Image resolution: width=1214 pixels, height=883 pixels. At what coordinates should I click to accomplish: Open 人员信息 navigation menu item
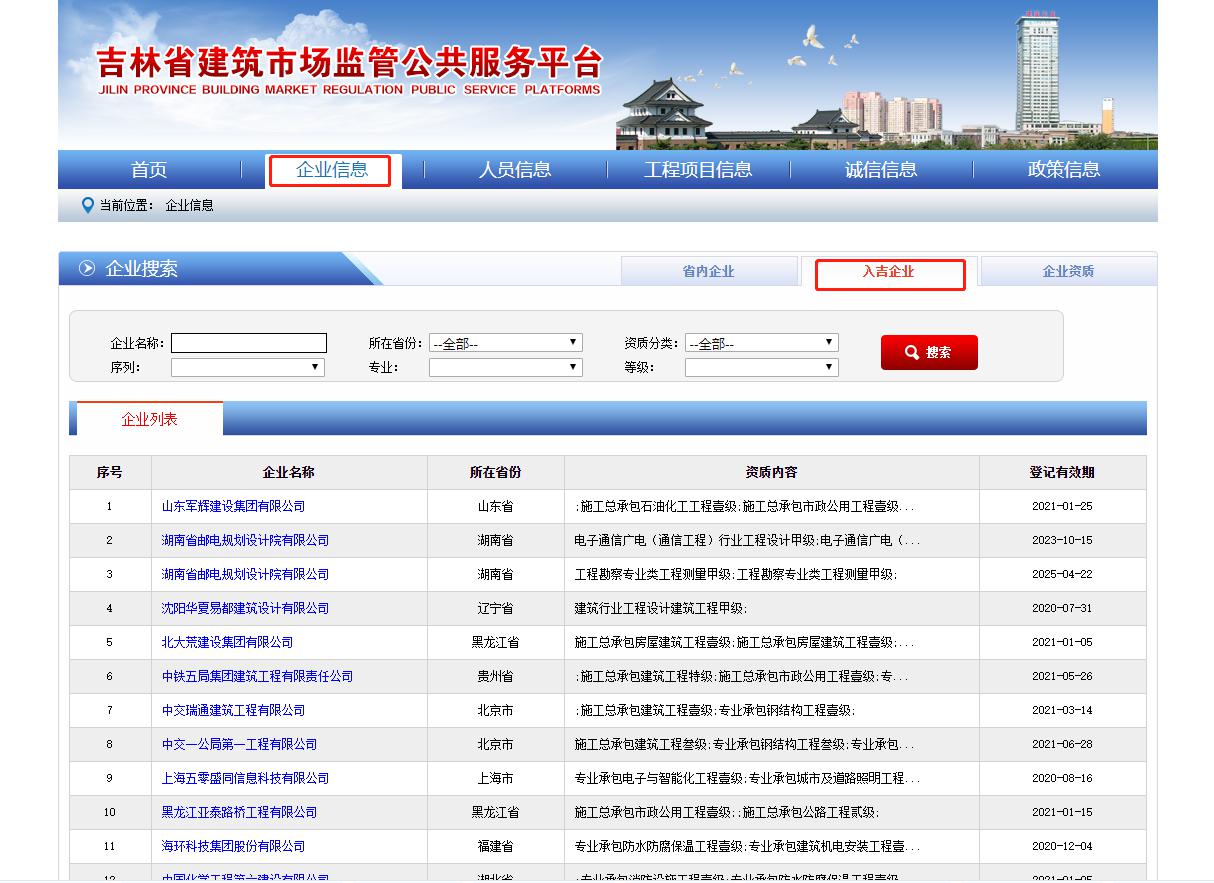point(515,170)
